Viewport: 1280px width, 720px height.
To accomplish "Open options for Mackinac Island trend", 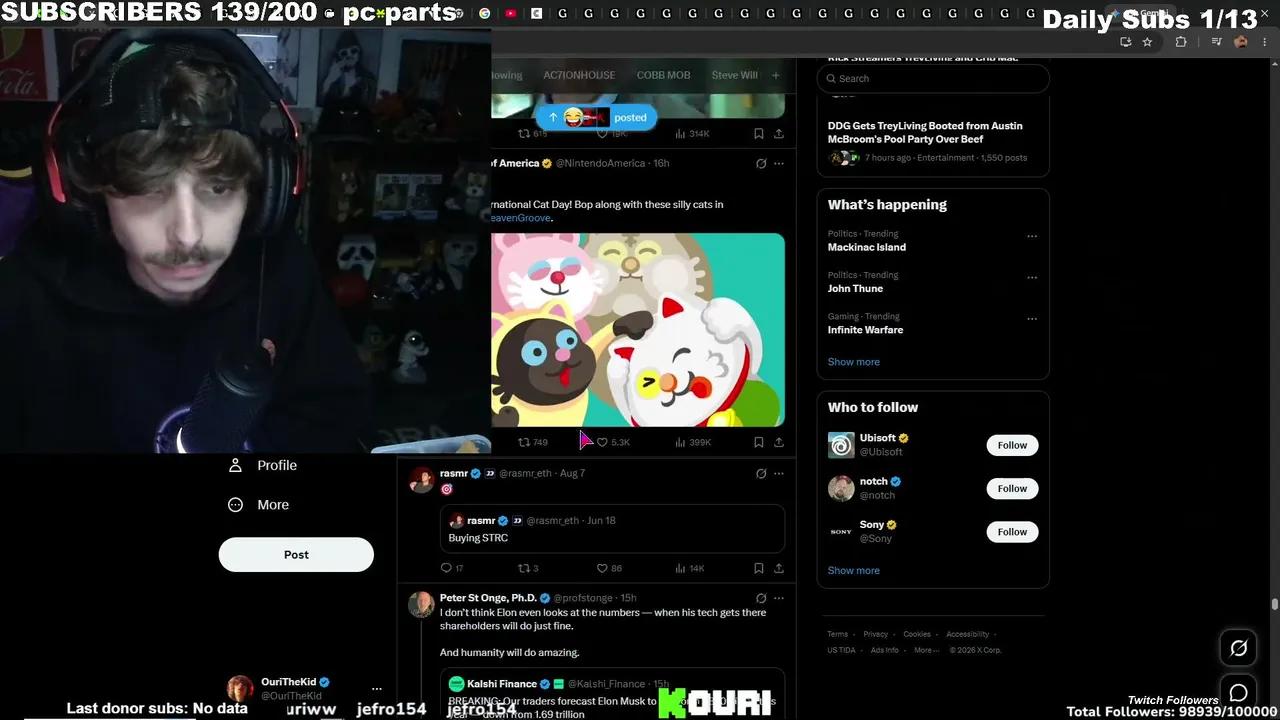I will (1032, 237).
